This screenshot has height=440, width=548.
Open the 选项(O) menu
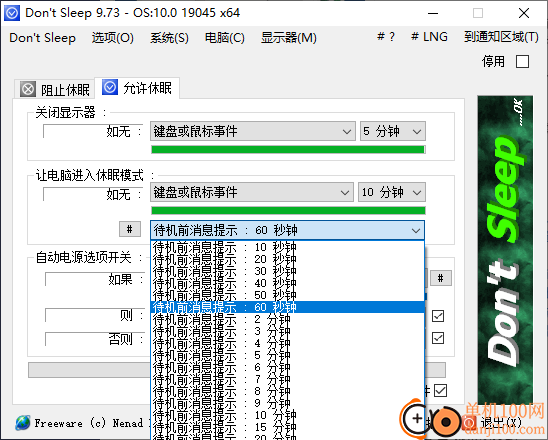click(113, 37)
